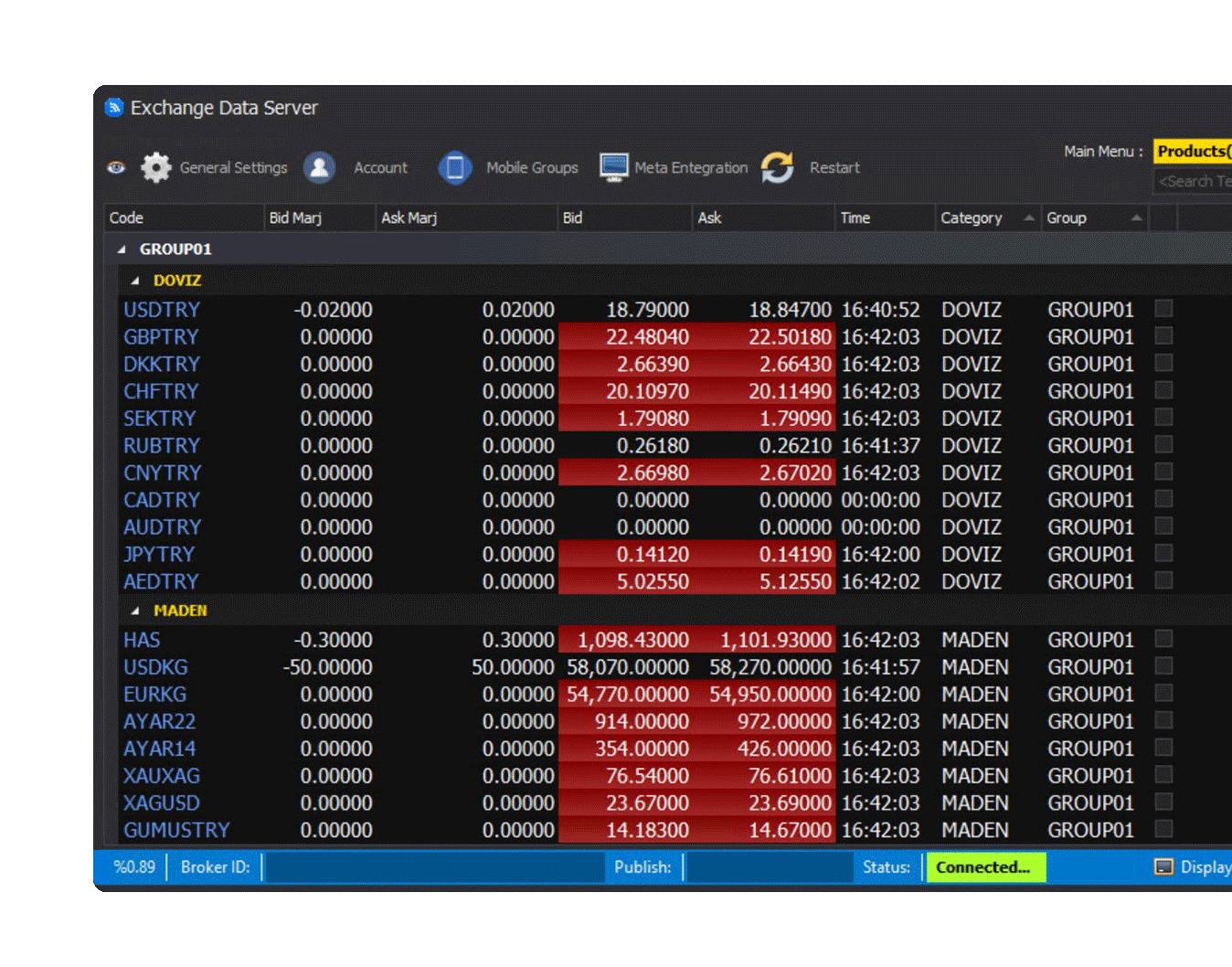Click the Mobile Groups phone icon
The width and height of the screenshot is (1232, 967).
(454, 167)
